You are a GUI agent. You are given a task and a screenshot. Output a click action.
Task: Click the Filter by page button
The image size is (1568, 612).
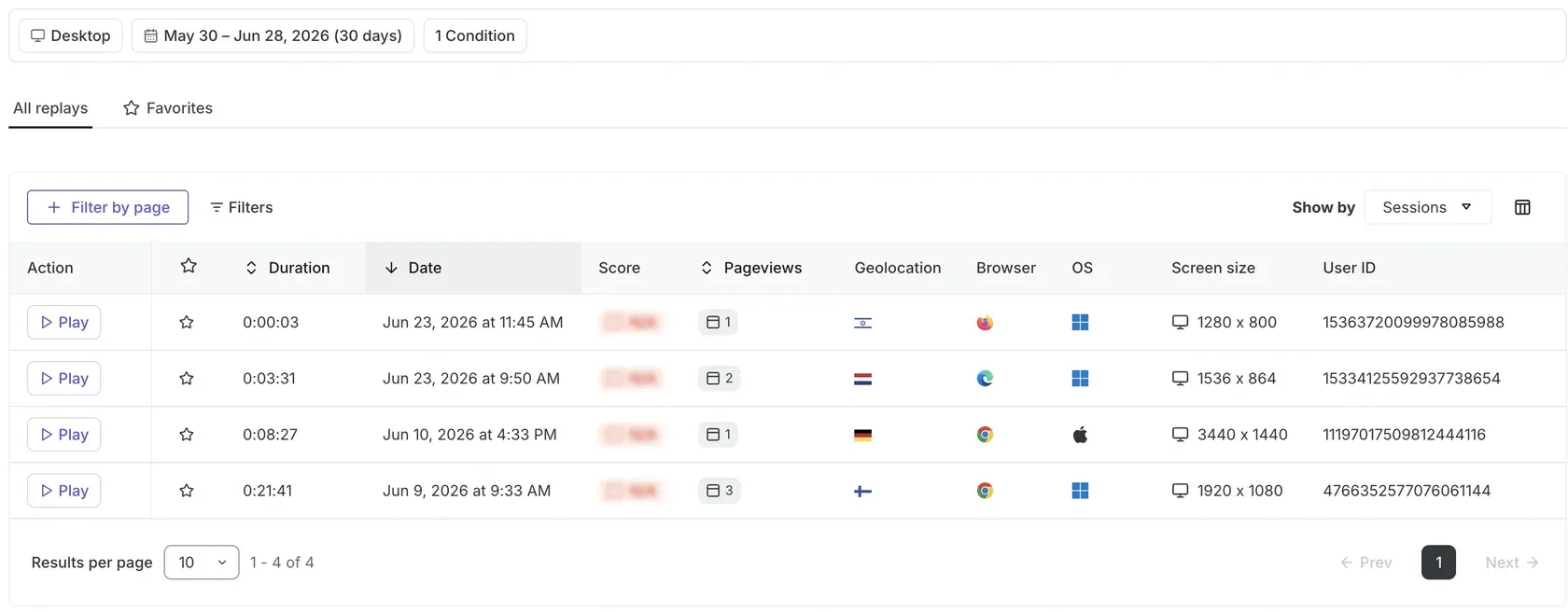[107, 207]
